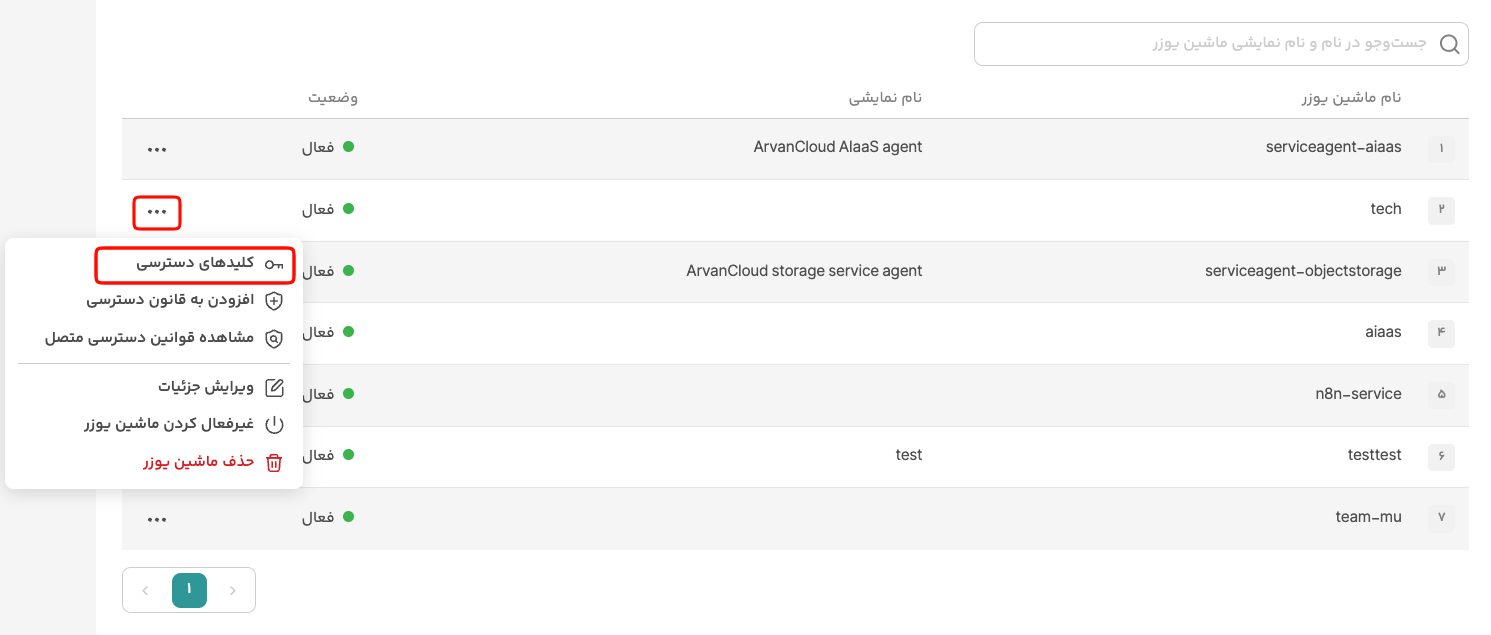This screenshot has width=1491, height=635.
Task: Select مشاهده قوانین دسترسی متصل option
Action: click(150, 339)
